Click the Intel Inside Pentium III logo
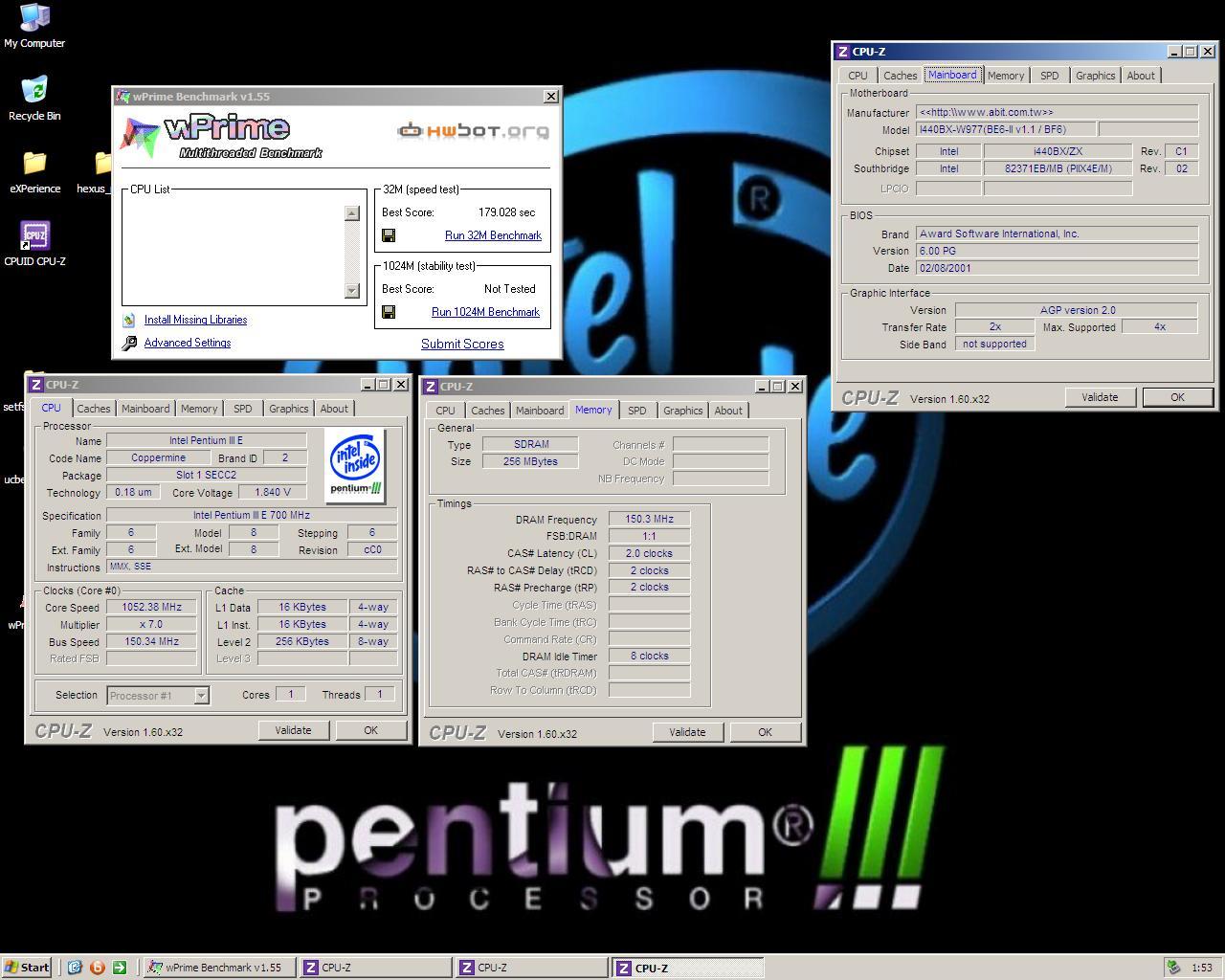 (x=356, y=464)
